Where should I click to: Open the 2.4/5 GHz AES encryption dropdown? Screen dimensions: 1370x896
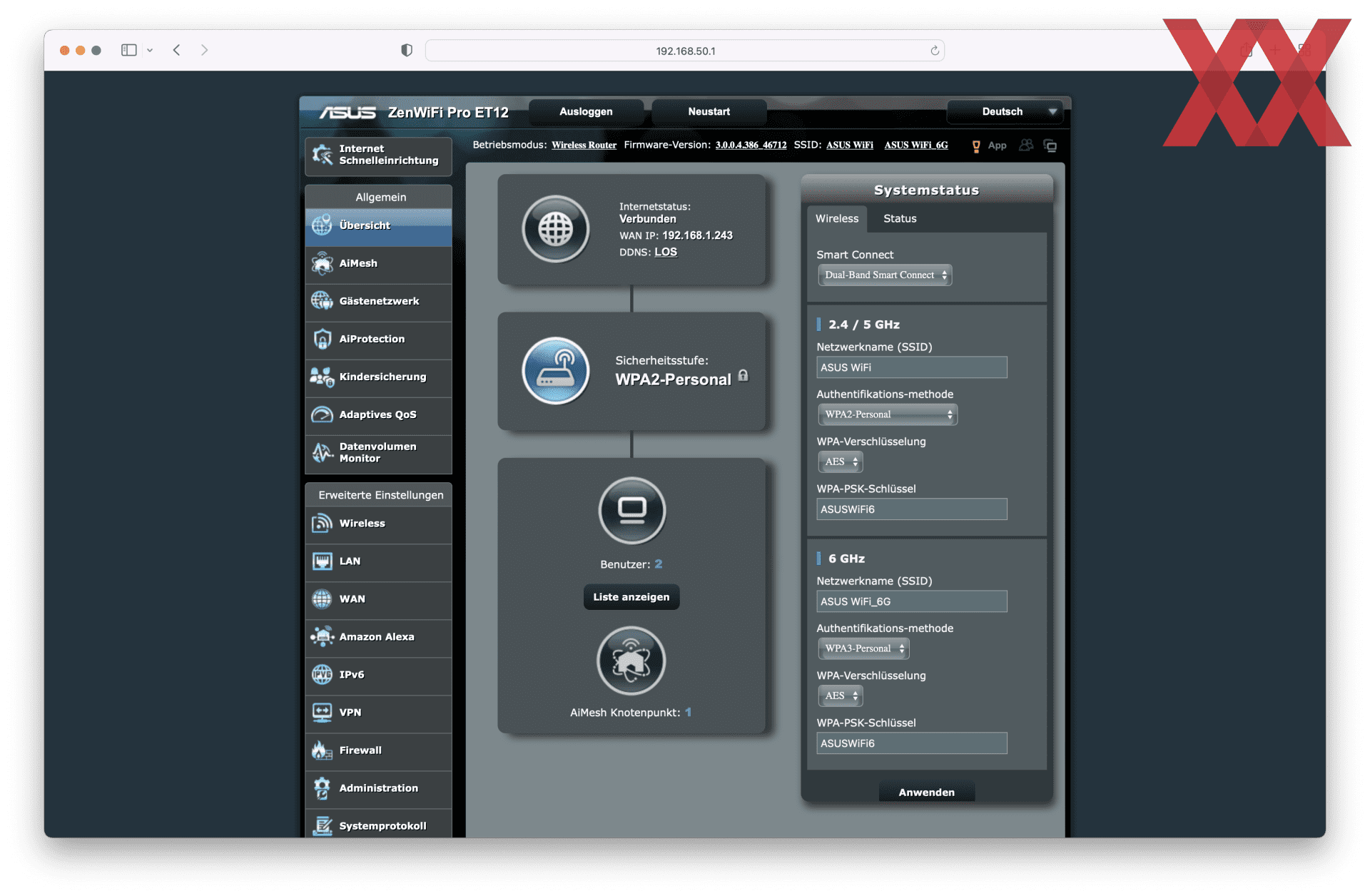(841, 462)
